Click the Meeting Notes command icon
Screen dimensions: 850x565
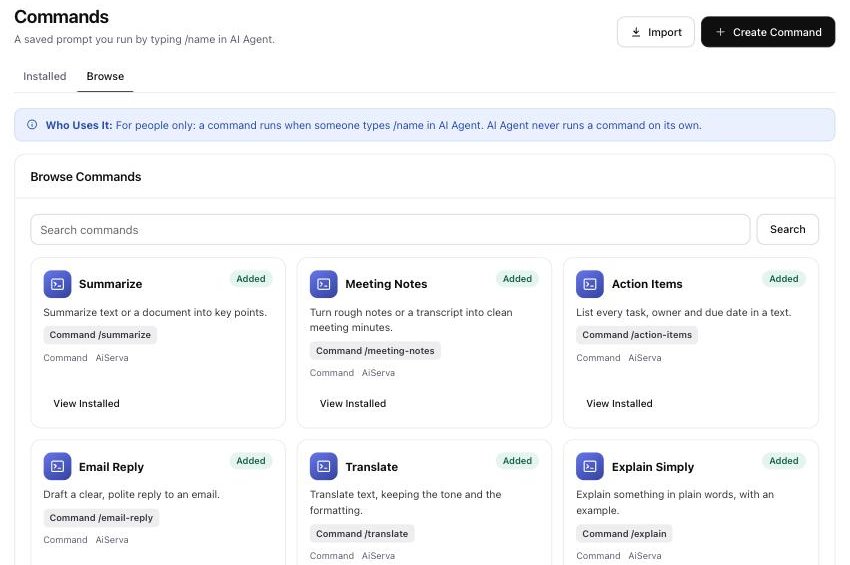coord(324,284)
